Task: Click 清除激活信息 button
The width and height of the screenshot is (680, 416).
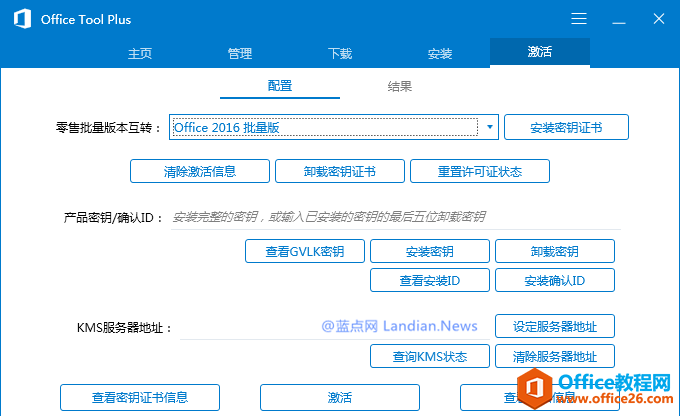Action: pyautogui.click(x=200, y=171)
